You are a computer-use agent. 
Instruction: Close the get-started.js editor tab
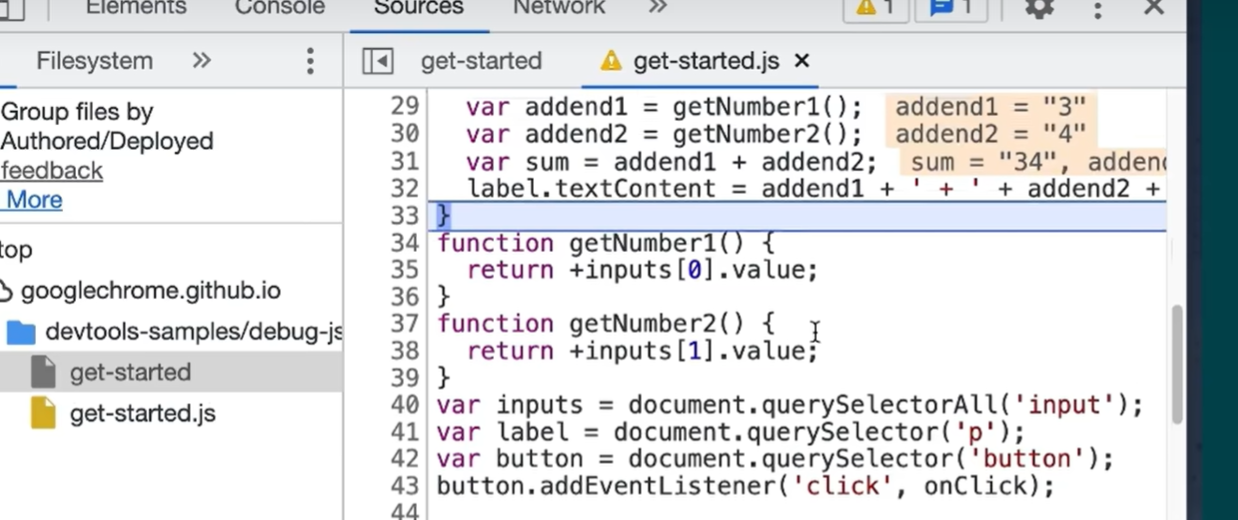point(801,61)
